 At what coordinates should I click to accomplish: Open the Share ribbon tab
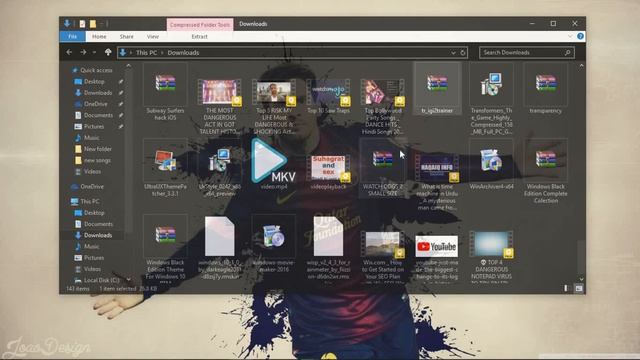127,36
